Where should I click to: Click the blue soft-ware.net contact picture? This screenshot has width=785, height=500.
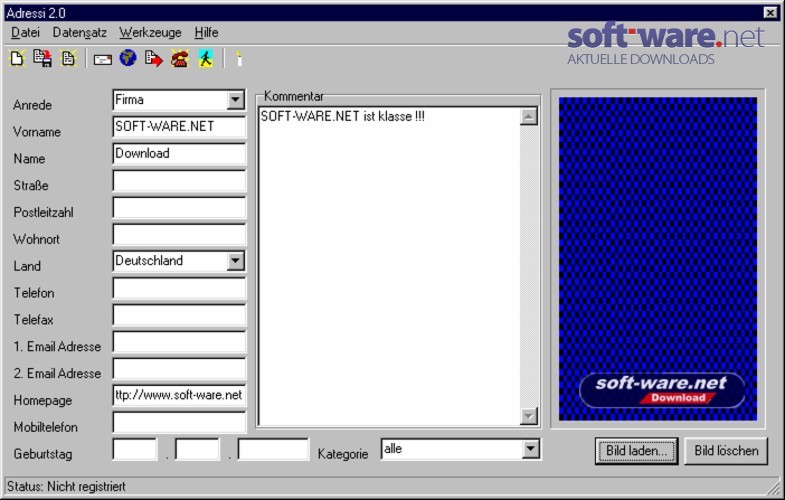click(657, 259)
